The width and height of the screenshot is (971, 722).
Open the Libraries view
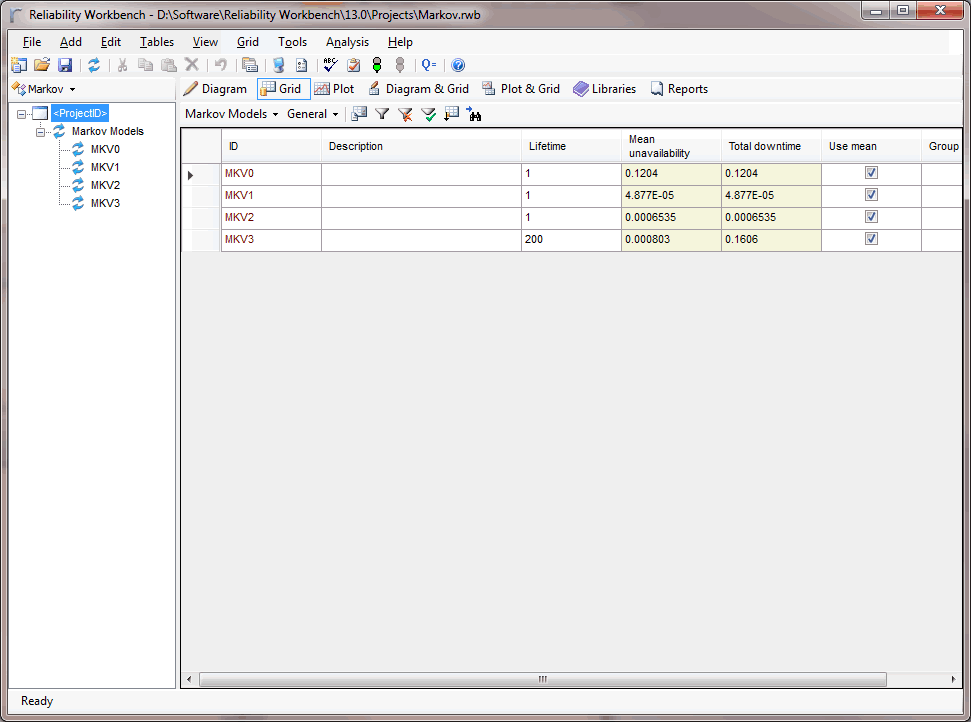pyautogui.click(x=604, y=89)
